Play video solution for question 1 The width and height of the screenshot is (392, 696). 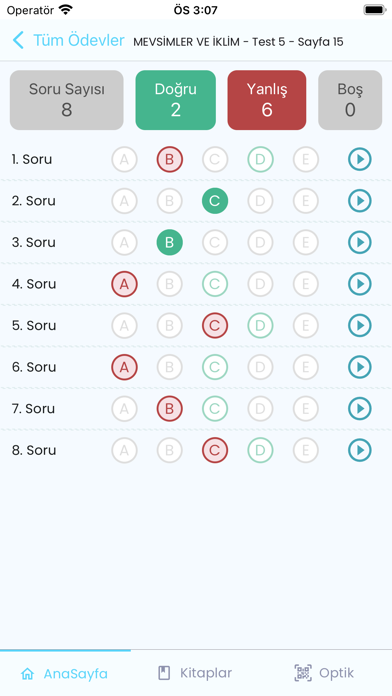click(359, 159)
